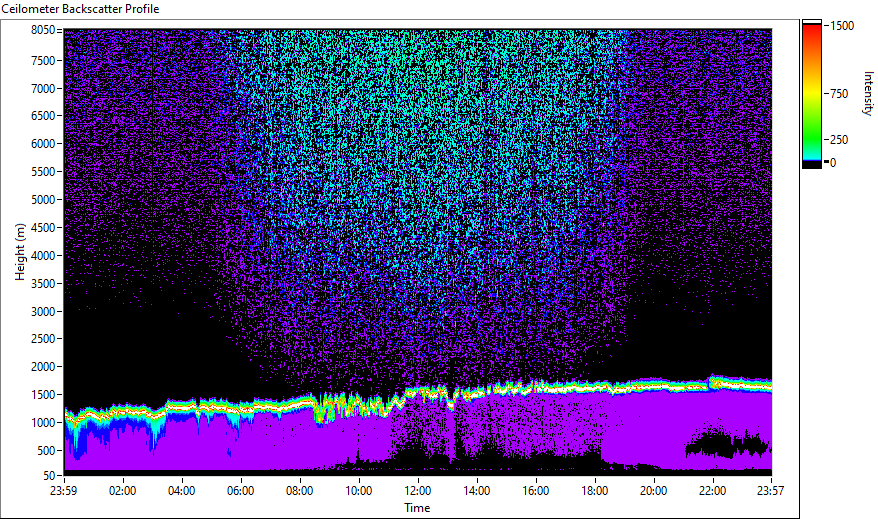The image size is (878, 519).
Task: Click the 2500 height axis tick label
Action: (43, 339)
